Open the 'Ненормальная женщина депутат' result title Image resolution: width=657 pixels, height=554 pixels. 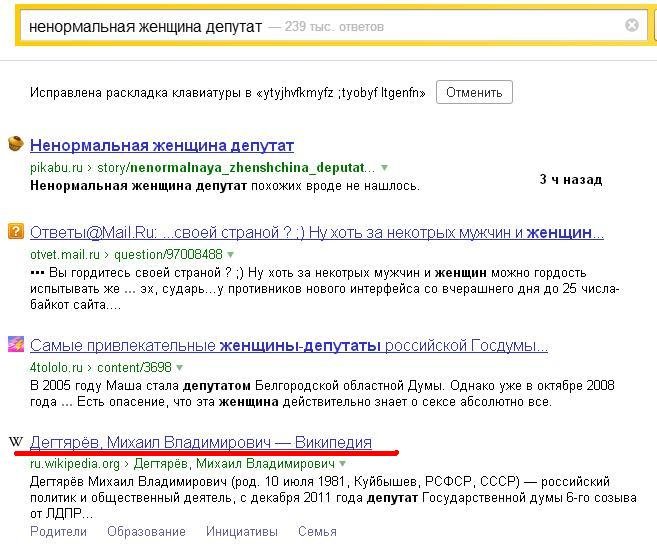tap(162, 145)
